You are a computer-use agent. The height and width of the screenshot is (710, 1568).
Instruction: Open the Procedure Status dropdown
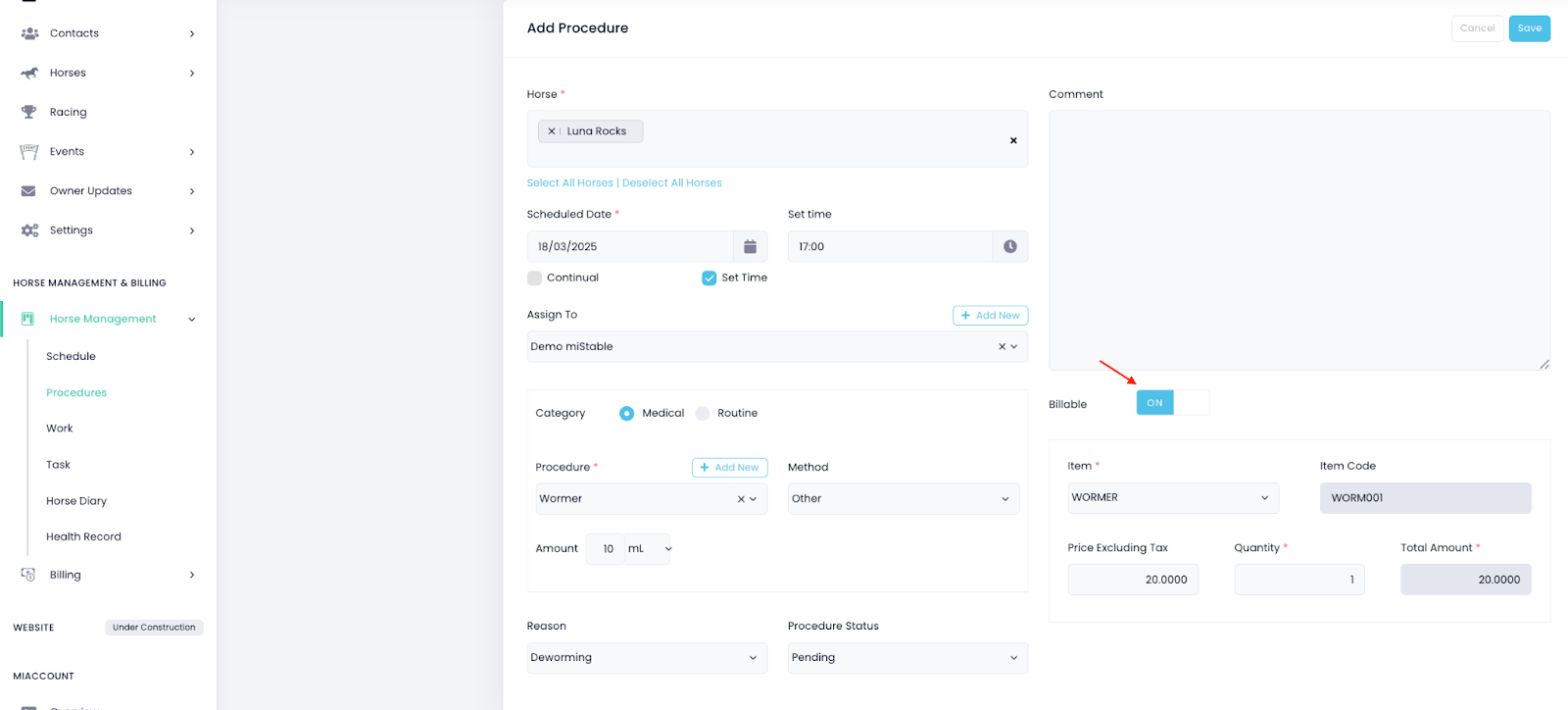906,658
